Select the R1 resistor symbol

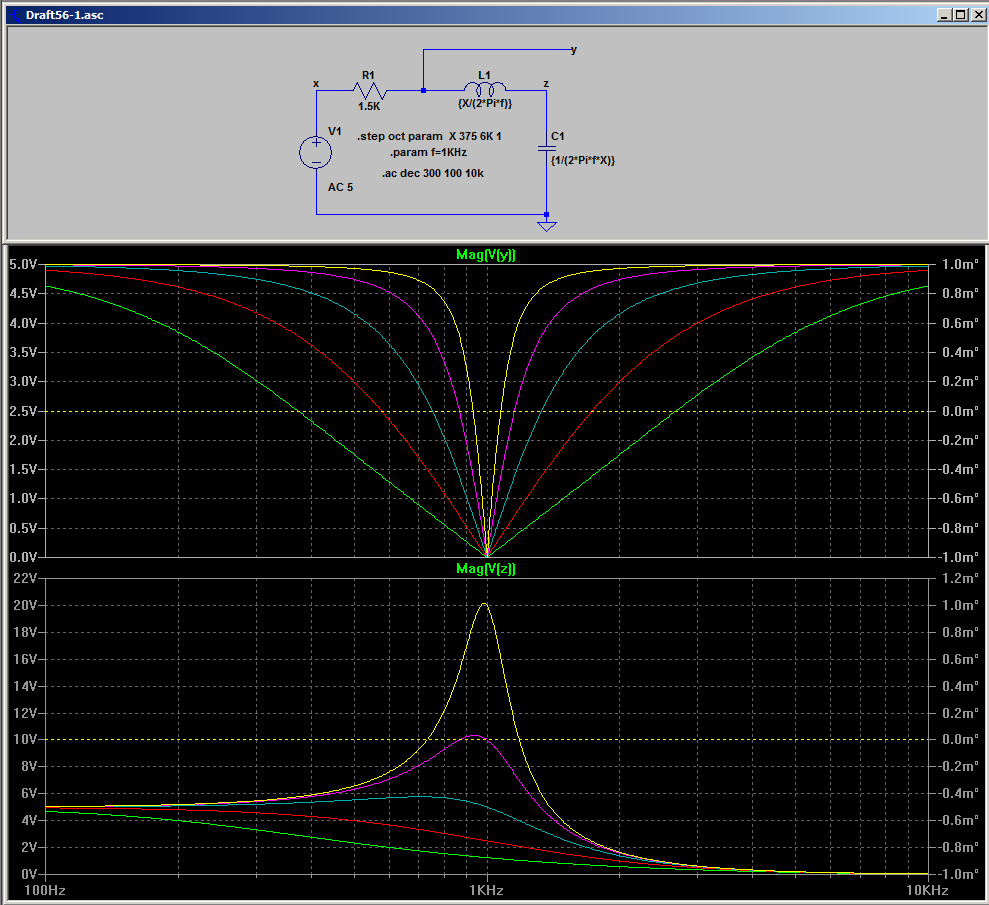pyautogui.click(x=370, y=91)
